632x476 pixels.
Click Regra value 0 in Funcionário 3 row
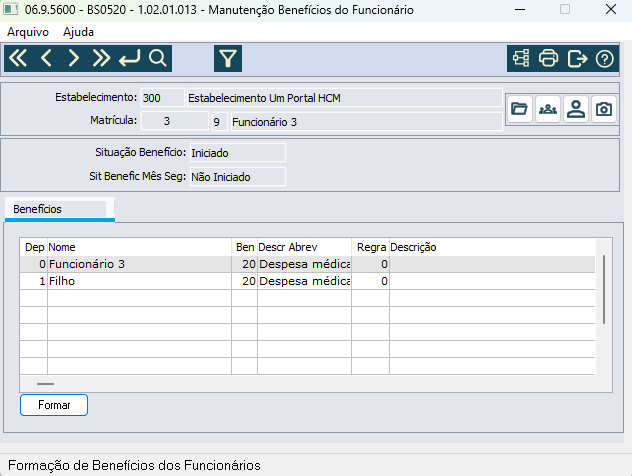click(371, 264)
